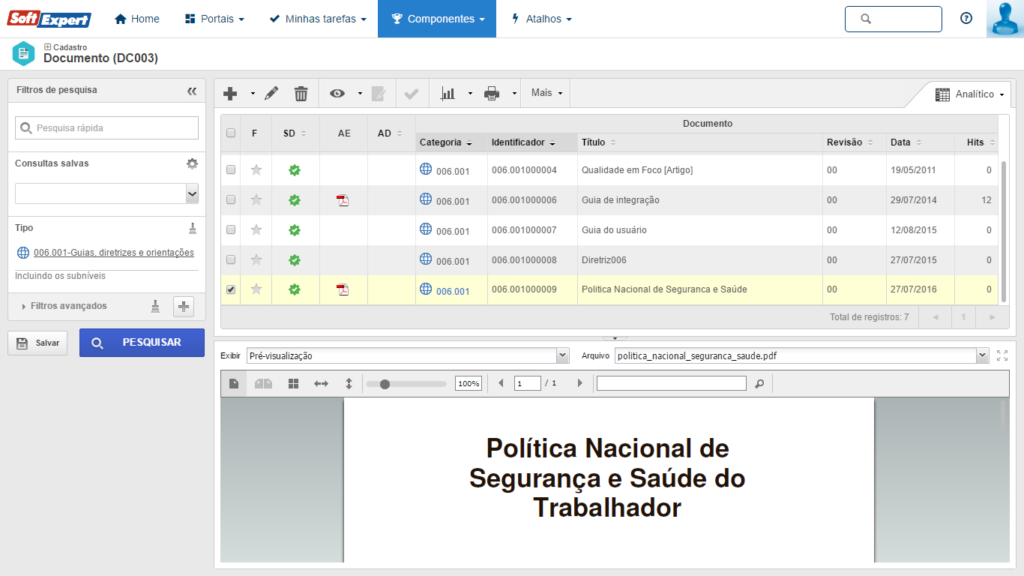Uncheck the Política Nacional de Segurança row
The image size is (1024, 576).
(231, 290)
